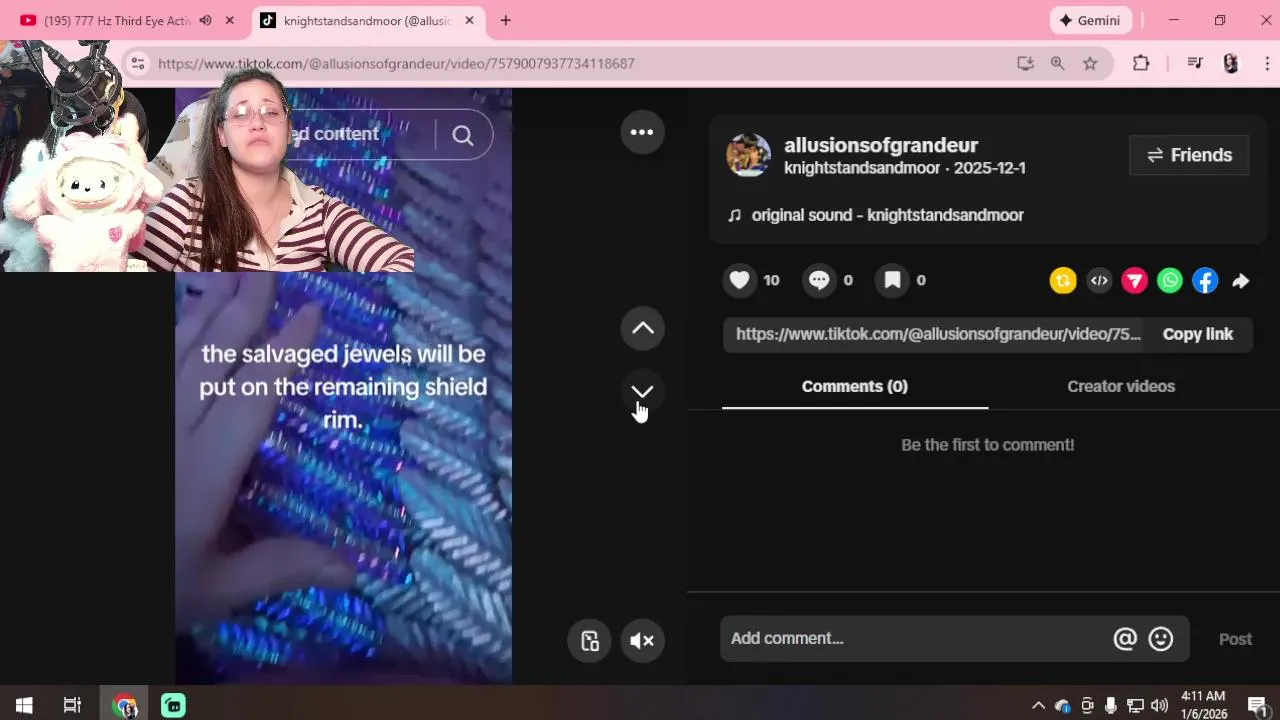This screenshot has width=1280, height=720.
Task: Go to previous video with up arrow
Action: 642,328
